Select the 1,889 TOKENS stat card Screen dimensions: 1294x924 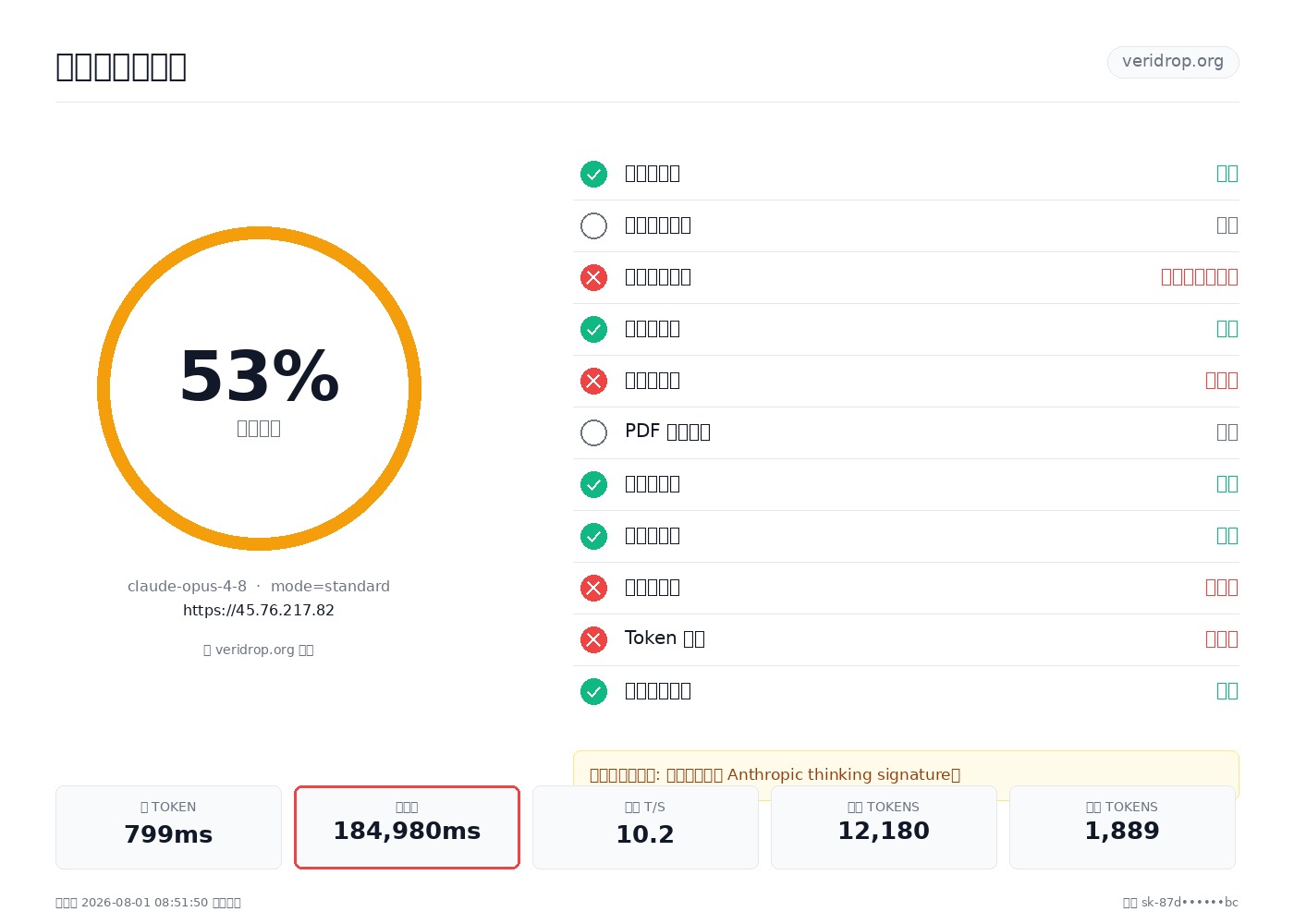(1122, 827)
